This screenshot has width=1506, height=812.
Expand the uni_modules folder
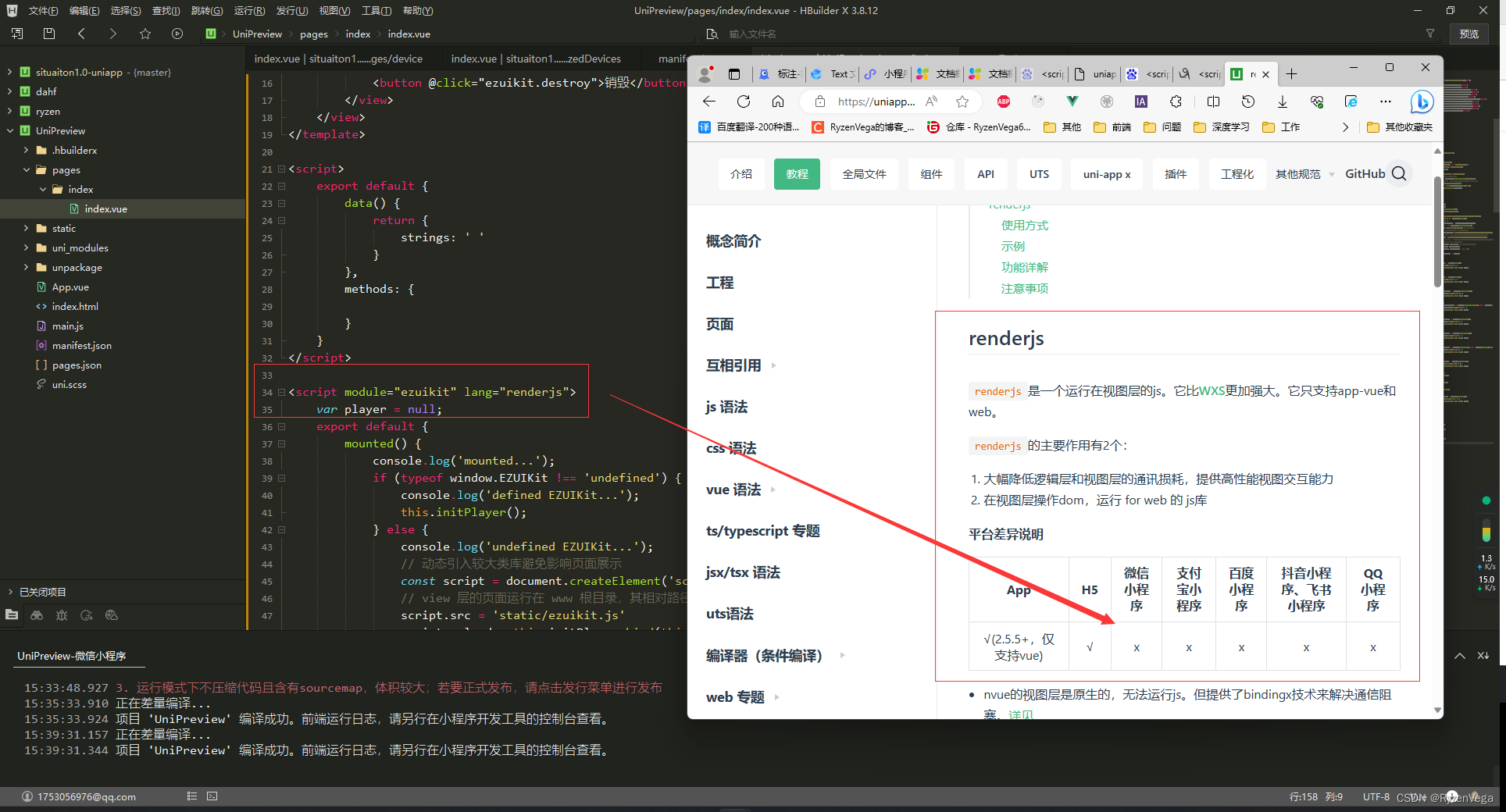26,248
